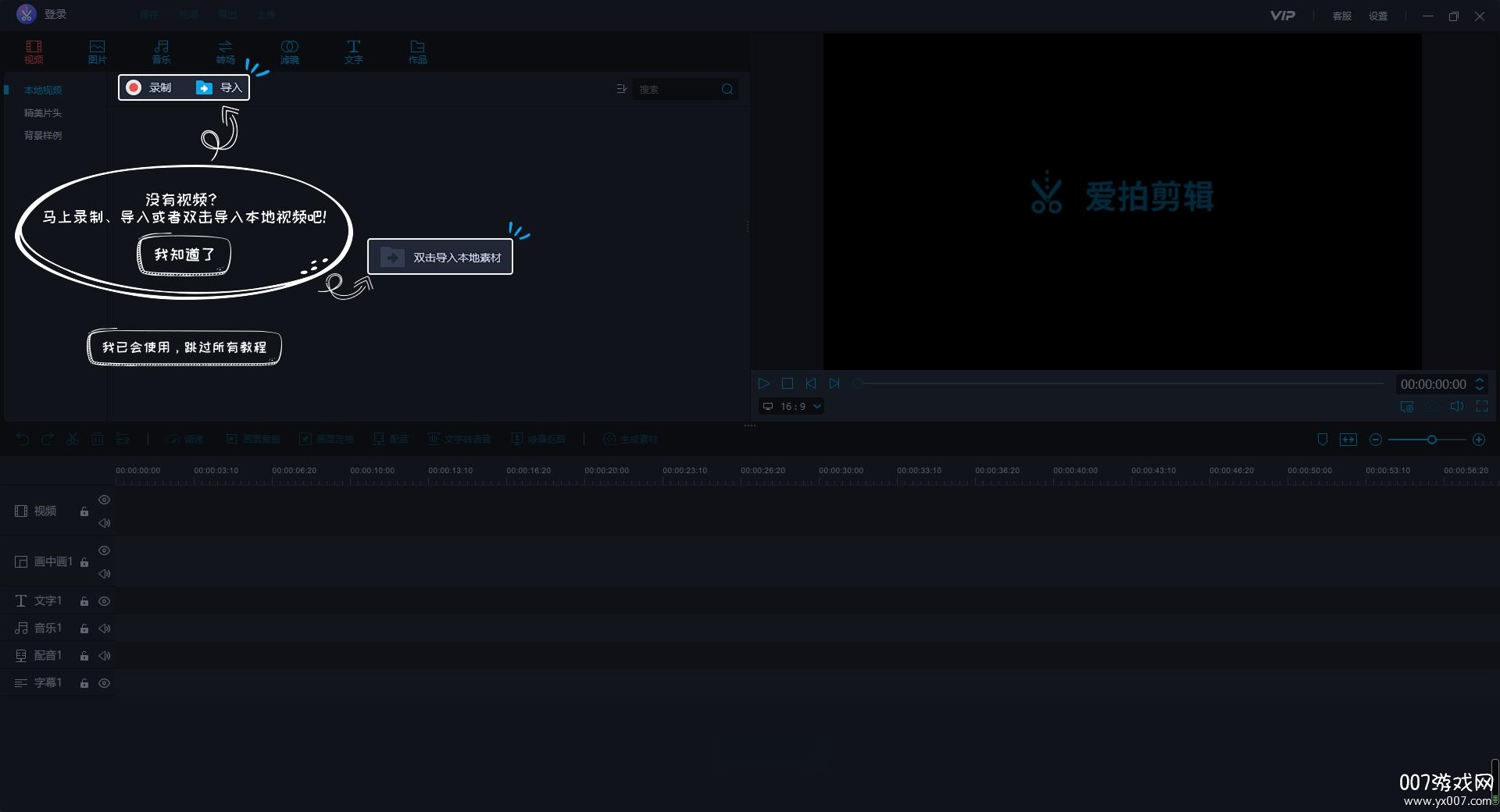1500x812 pixels.
Task: Redo the last edit
Action: pos(48,439)
